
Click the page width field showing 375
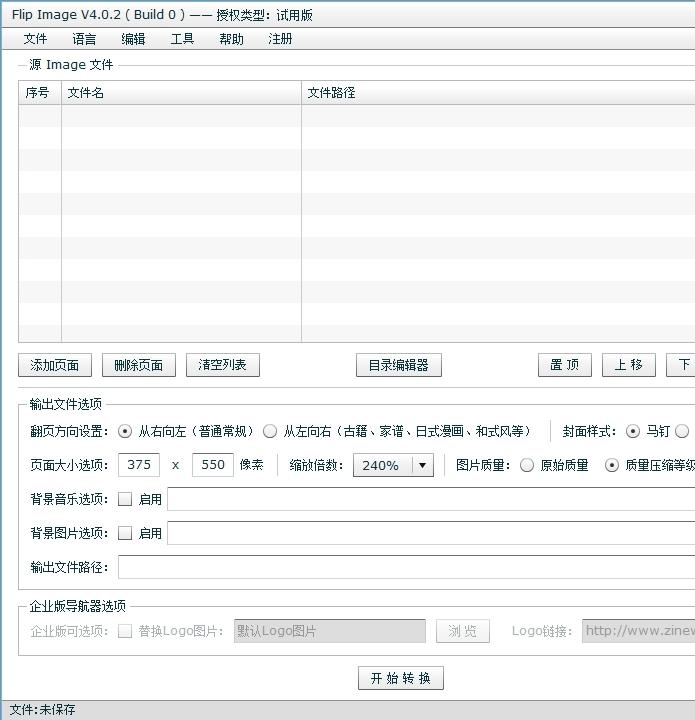pyautogui.click(x=139, y=465)
